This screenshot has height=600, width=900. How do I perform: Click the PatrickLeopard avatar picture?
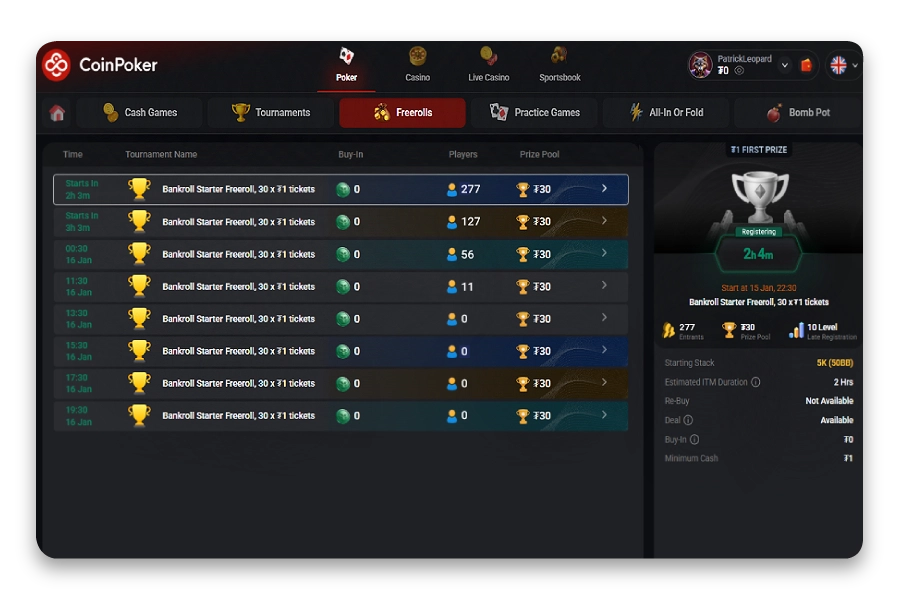click(x=700, y=65)
